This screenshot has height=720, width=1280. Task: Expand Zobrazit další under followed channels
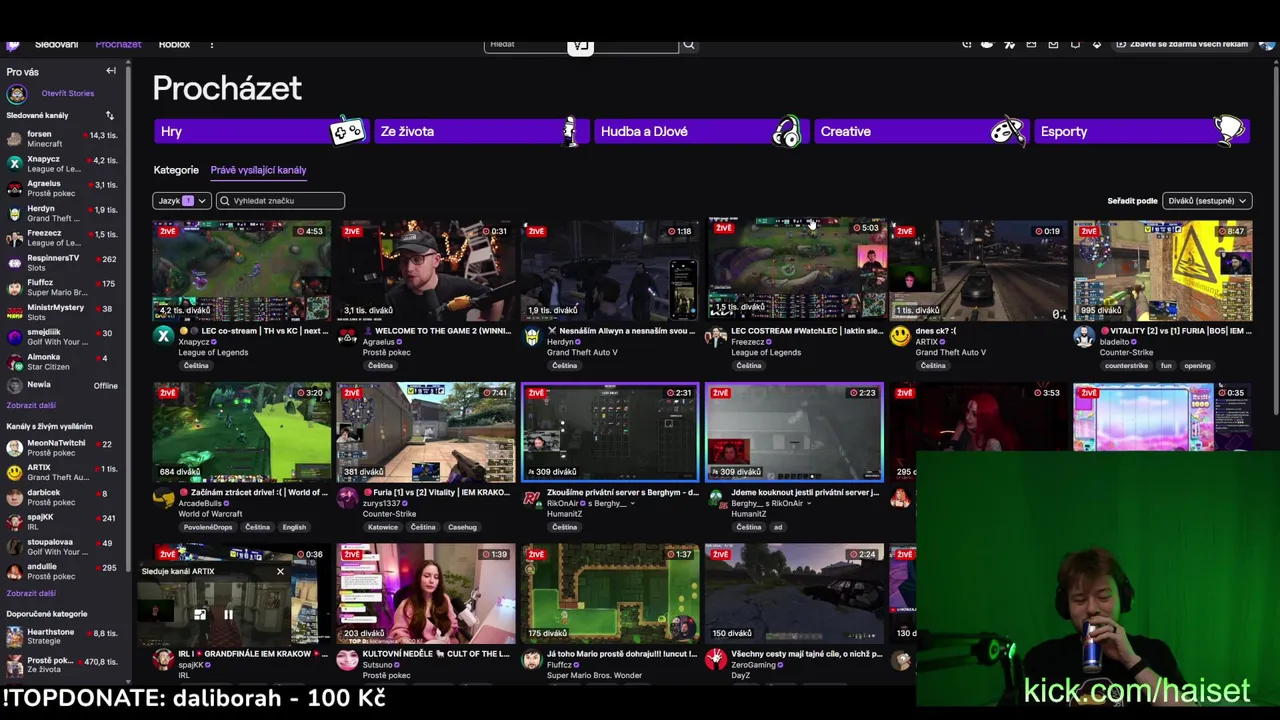[x=31, y=406]
